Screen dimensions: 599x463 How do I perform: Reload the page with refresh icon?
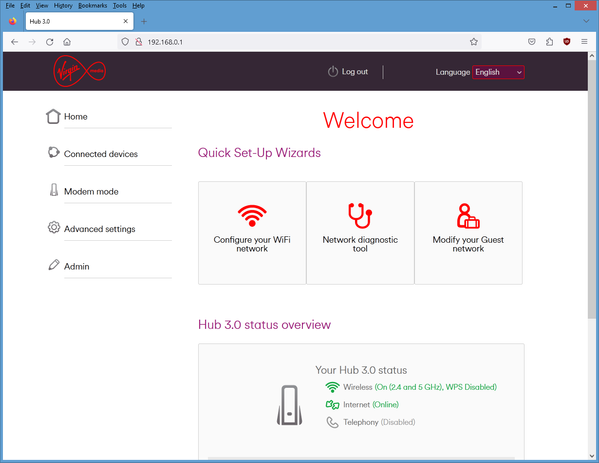pos(50,42)
